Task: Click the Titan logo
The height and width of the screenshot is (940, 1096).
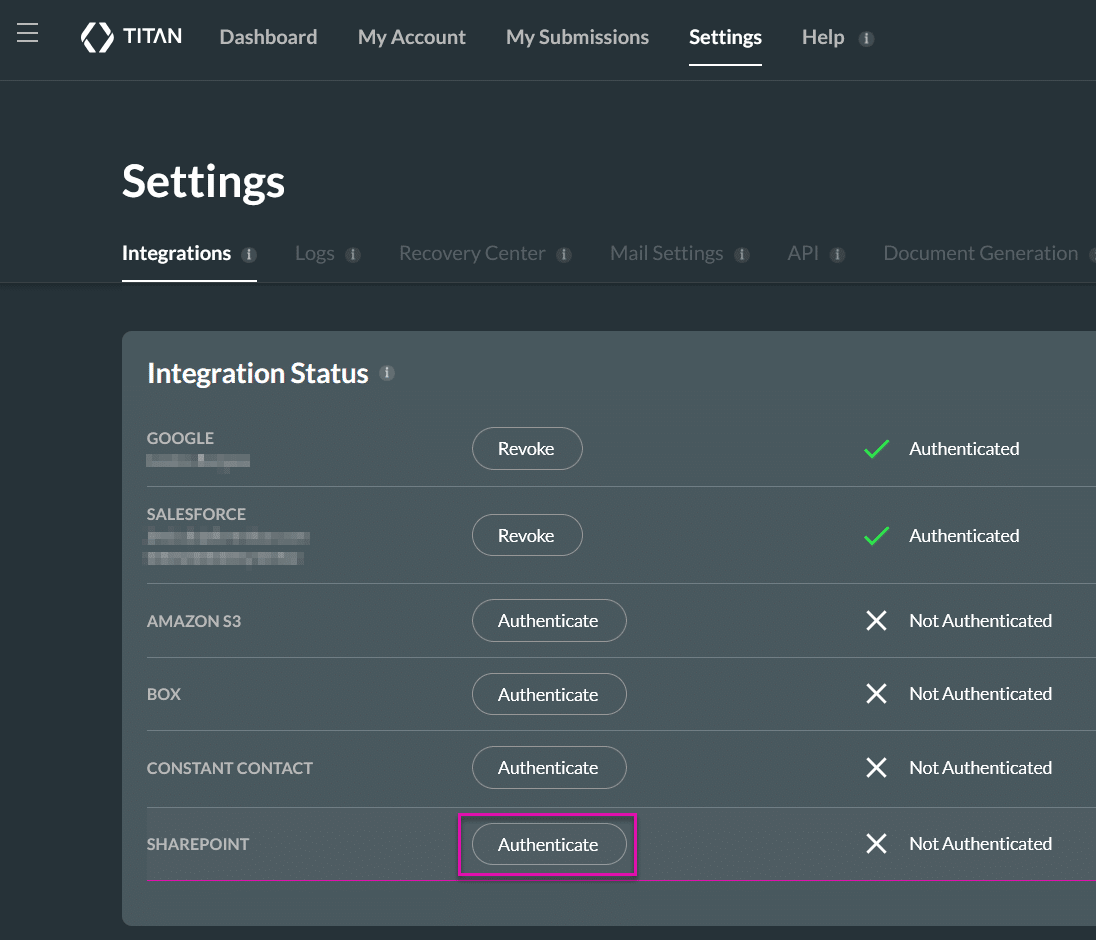Action: pyautogui.click(x=131, y=37)
